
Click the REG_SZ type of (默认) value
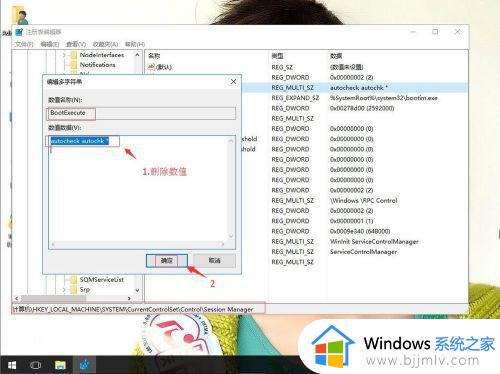[x=282, y=67]
